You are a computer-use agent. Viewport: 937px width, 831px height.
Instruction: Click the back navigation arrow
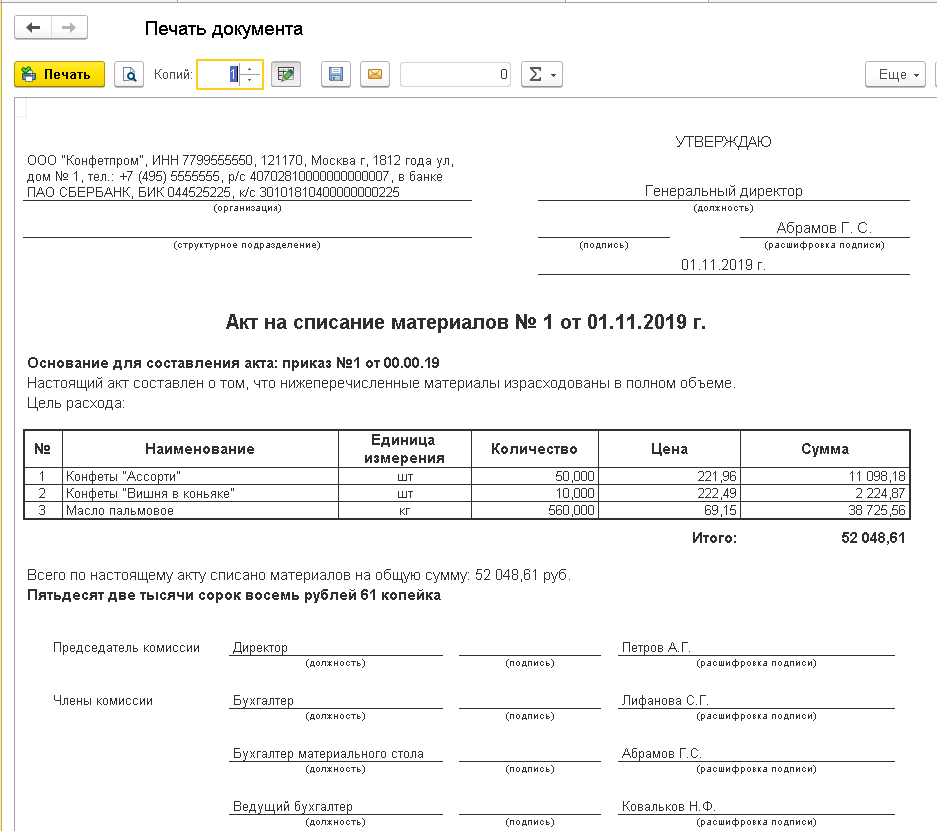[x=33, y=27]
